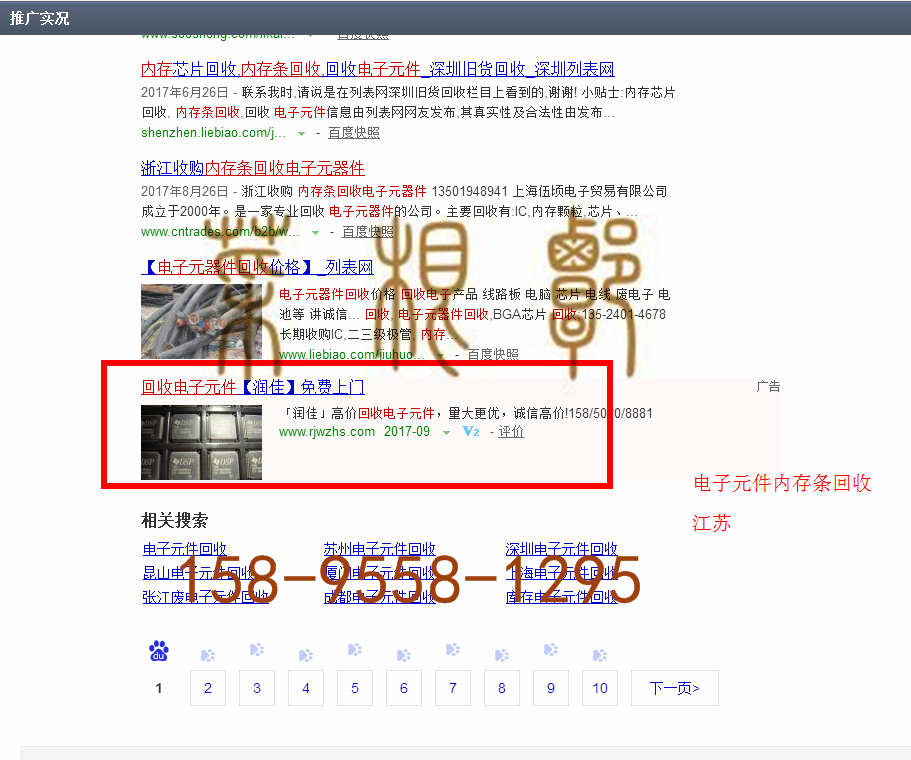Screen dimensions: 911x760
Task: Open the 浙江收购内存条回收电子元器件 result link
Action: tap(253, 169)
